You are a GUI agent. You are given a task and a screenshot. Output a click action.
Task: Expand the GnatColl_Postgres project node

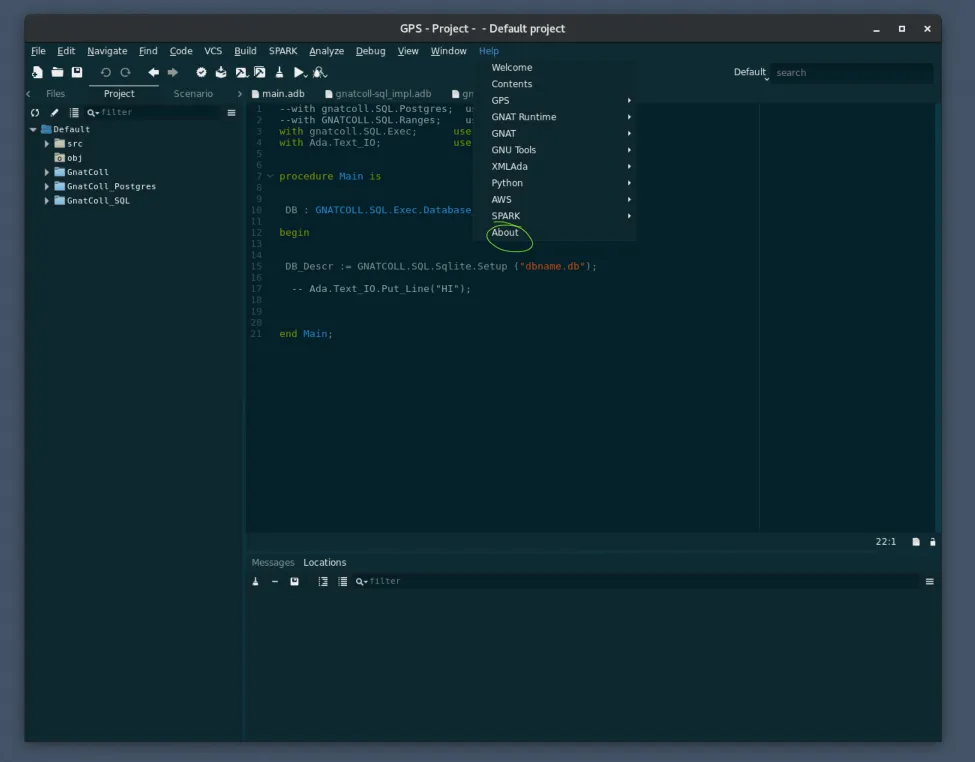point(47,186)
